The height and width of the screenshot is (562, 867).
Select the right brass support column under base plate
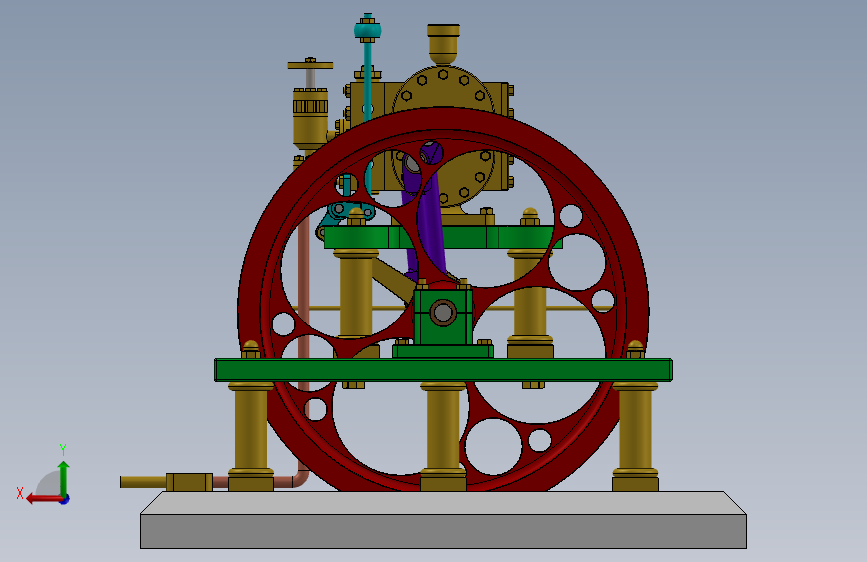(635, 436)
